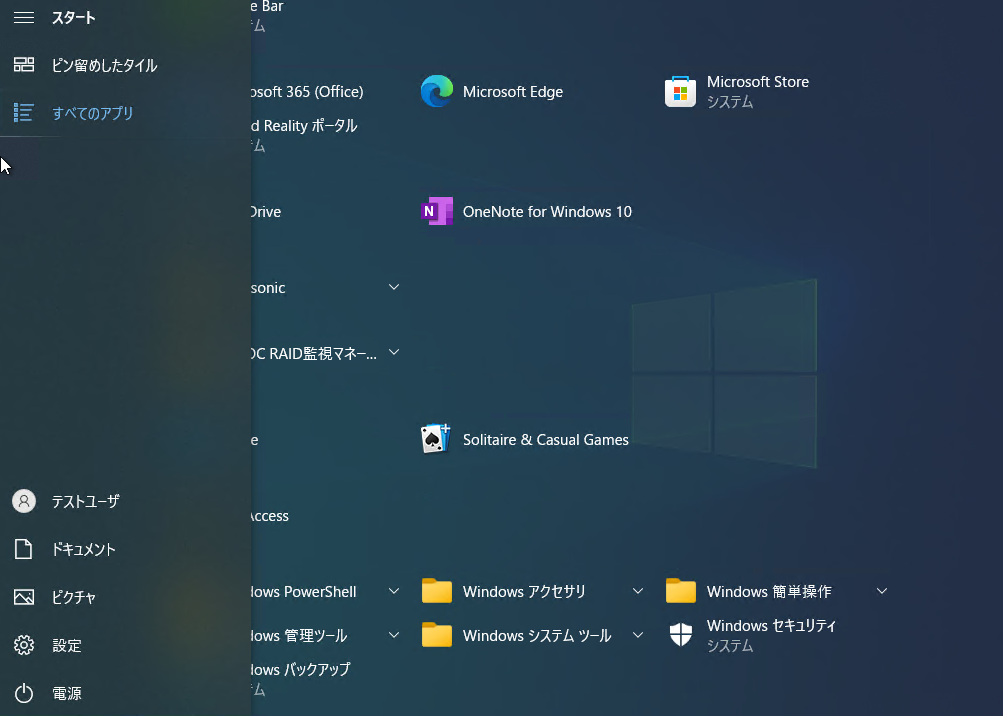The height and width of the screenshot is (716, 1003).
Task: Click the ピクチャ pictures icon
Action: click(24, 597)
